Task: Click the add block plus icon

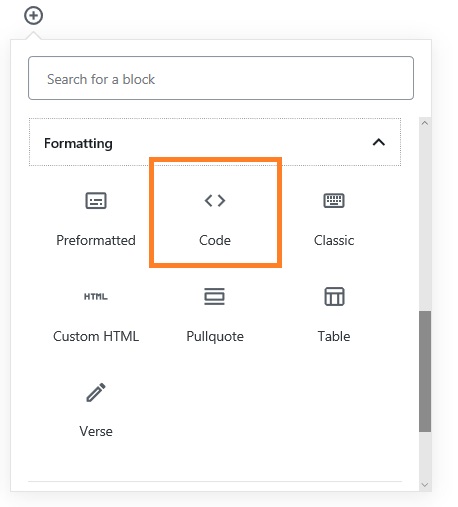Action: 33,16
